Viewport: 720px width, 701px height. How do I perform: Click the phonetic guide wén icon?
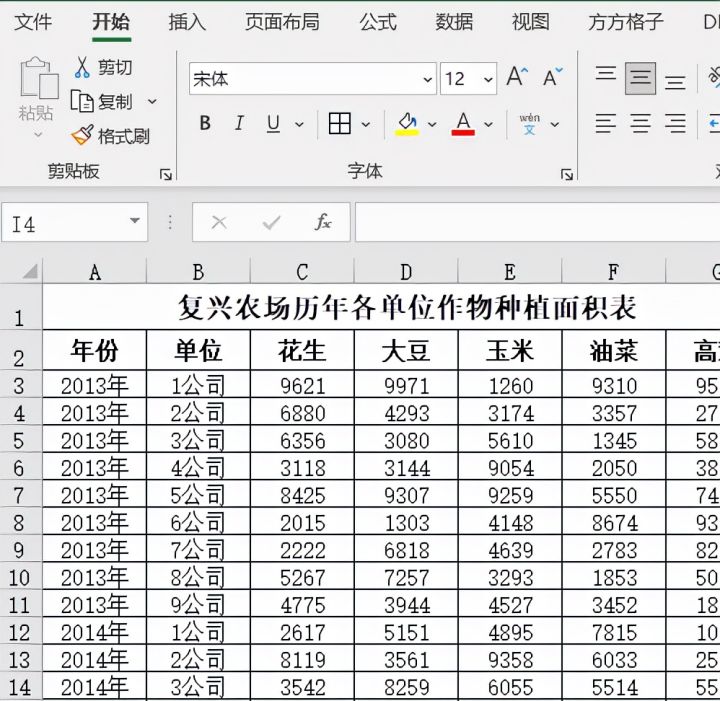click(529, 124)
